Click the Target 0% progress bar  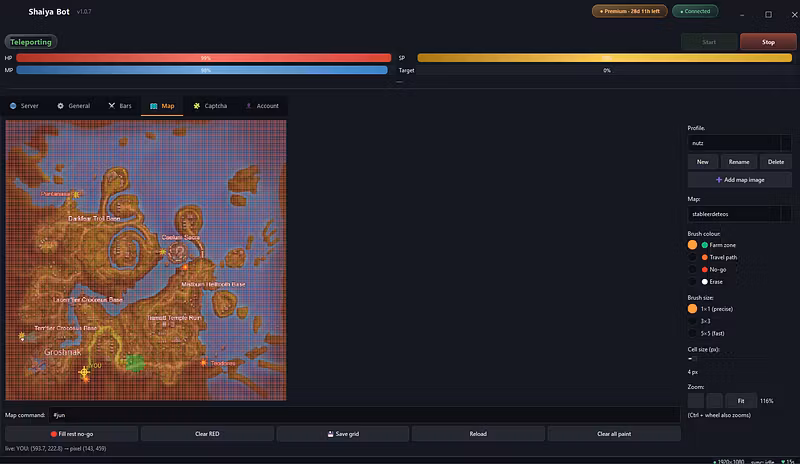point(605,70)
